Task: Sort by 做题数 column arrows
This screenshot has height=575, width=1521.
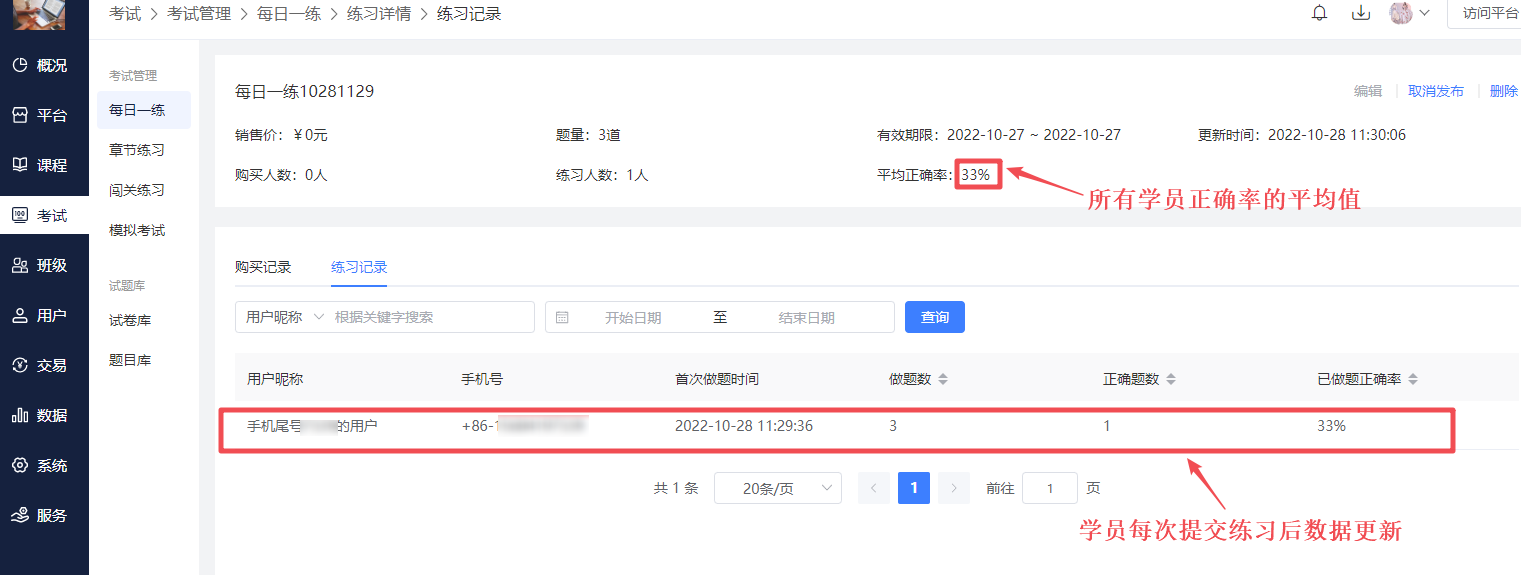Action: (x=942, y=380)
